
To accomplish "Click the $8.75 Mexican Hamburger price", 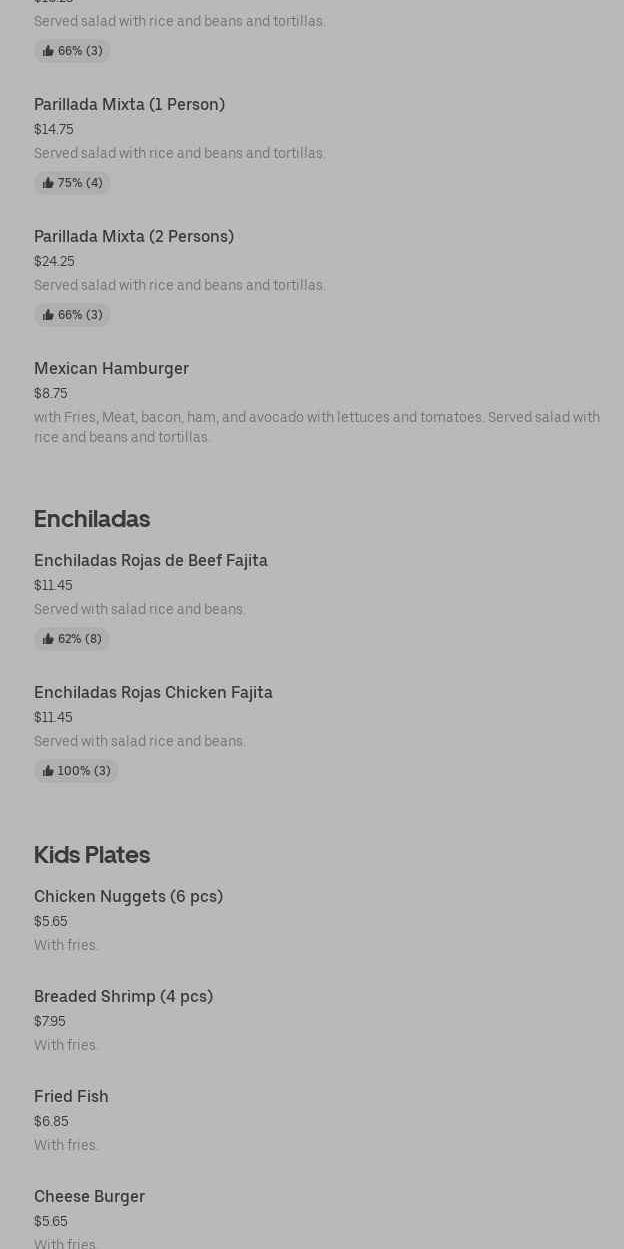I will pyautogui.click(x=51, y=394).
